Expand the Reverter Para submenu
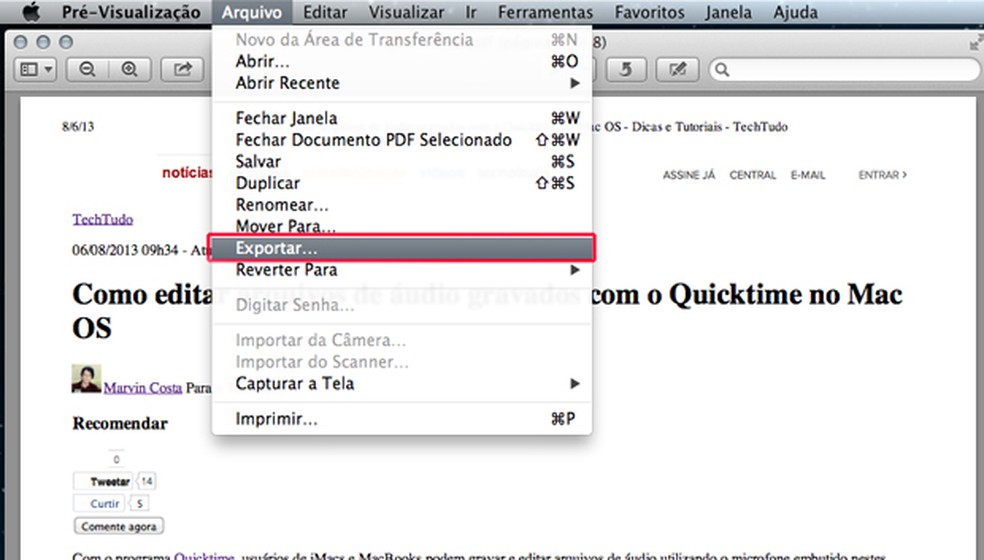The height and width of the screenshot is (560, 984). point(402,270)
